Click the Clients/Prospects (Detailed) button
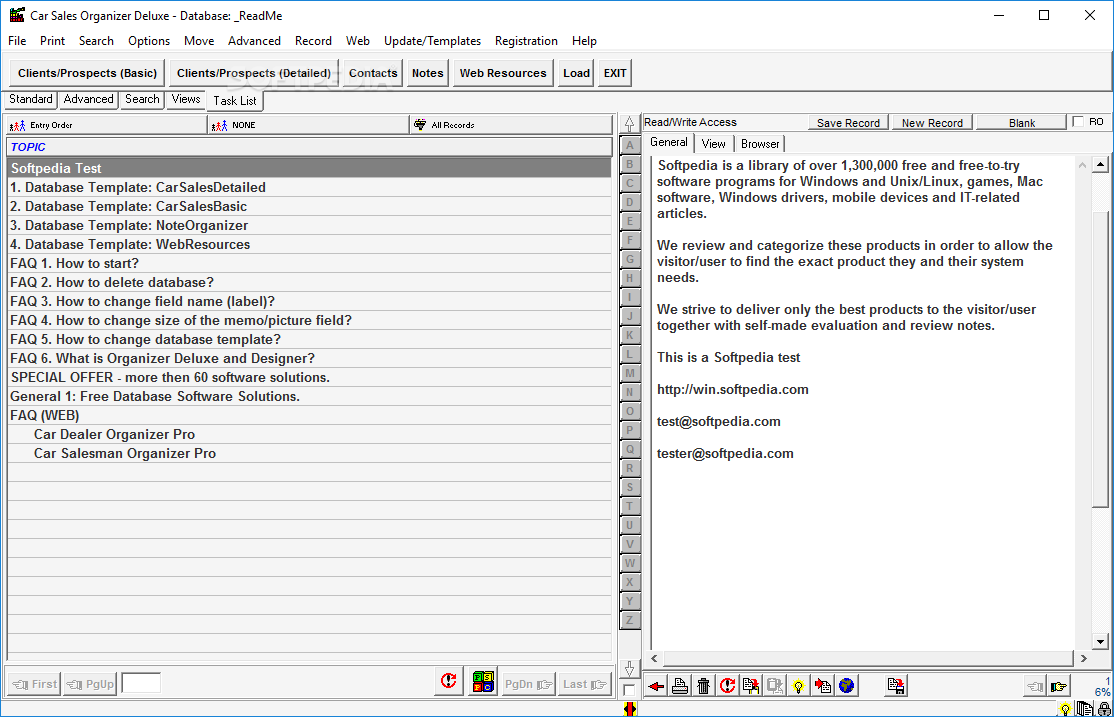1114x717 pixels. [x=254, y=72]
